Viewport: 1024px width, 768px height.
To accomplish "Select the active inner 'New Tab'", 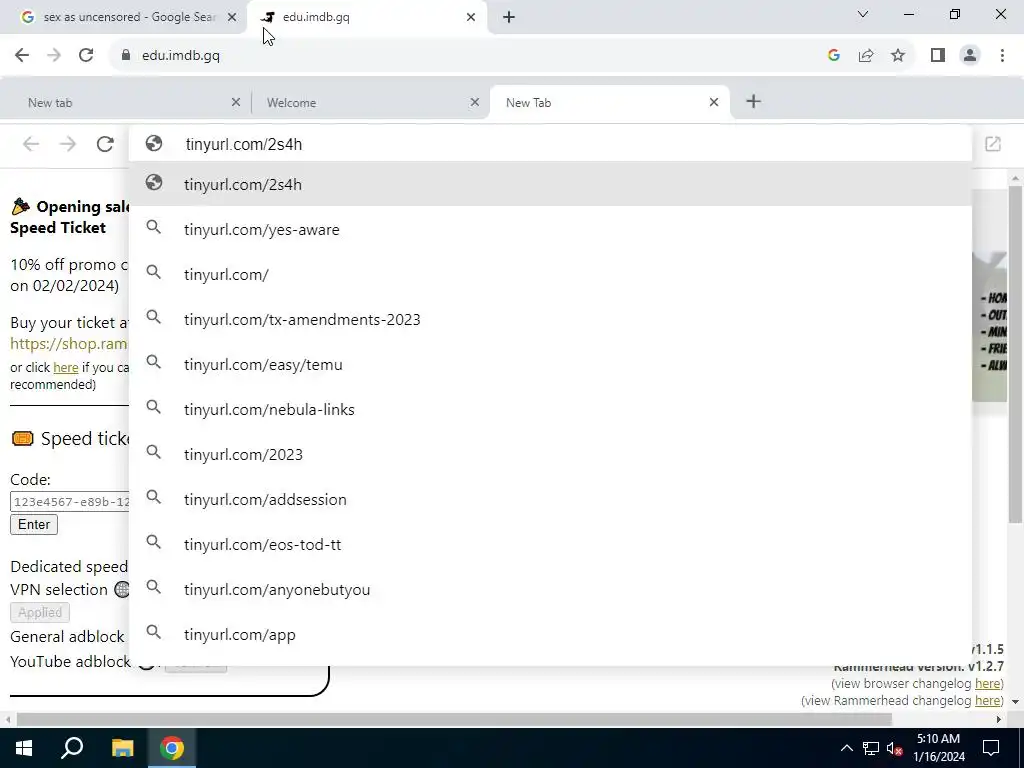I will [x=609, y=103].
